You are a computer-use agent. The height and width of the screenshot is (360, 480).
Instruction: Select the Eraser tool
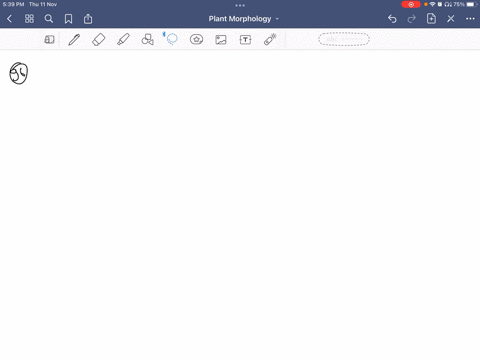[x=99, y=40]
